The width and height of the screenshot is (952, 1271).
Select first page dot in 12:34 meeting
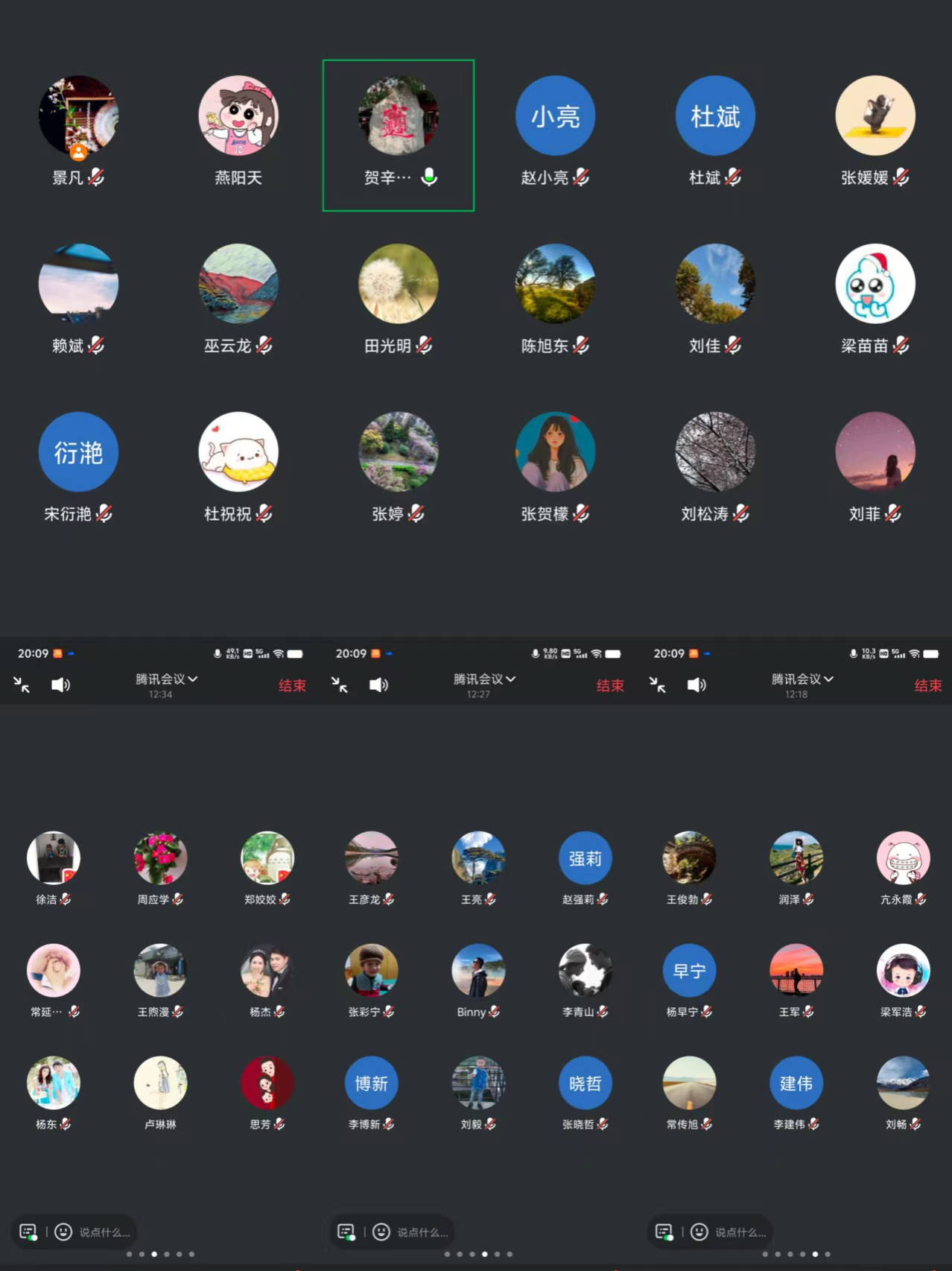pos(130,1254)
